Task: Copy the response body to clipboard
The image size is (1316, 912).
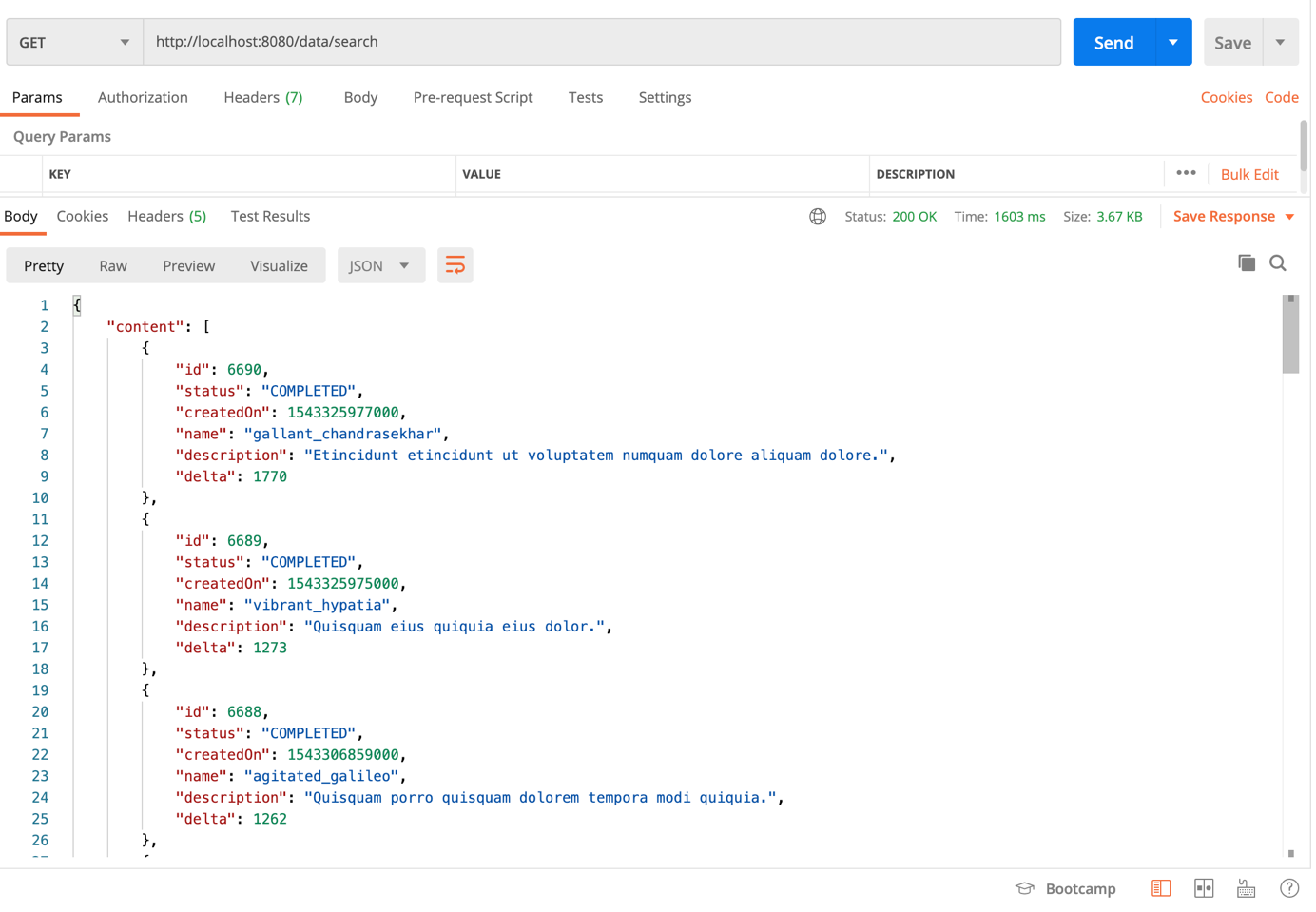Action: coord(1246,262)
